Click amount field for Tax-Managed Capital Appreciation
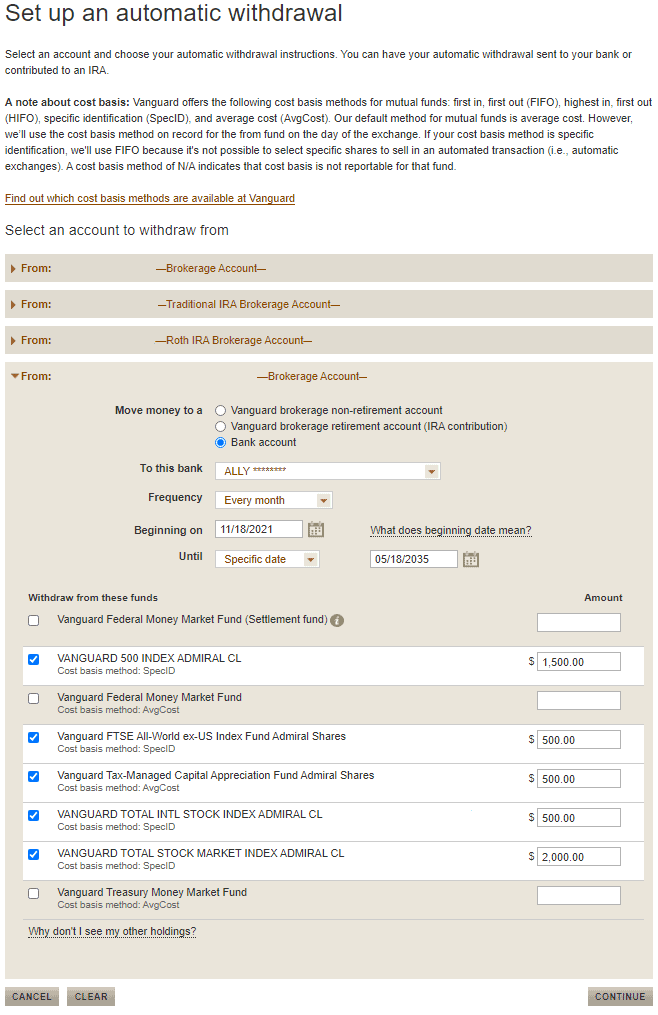658x1015 pixels. pos(578,779)
